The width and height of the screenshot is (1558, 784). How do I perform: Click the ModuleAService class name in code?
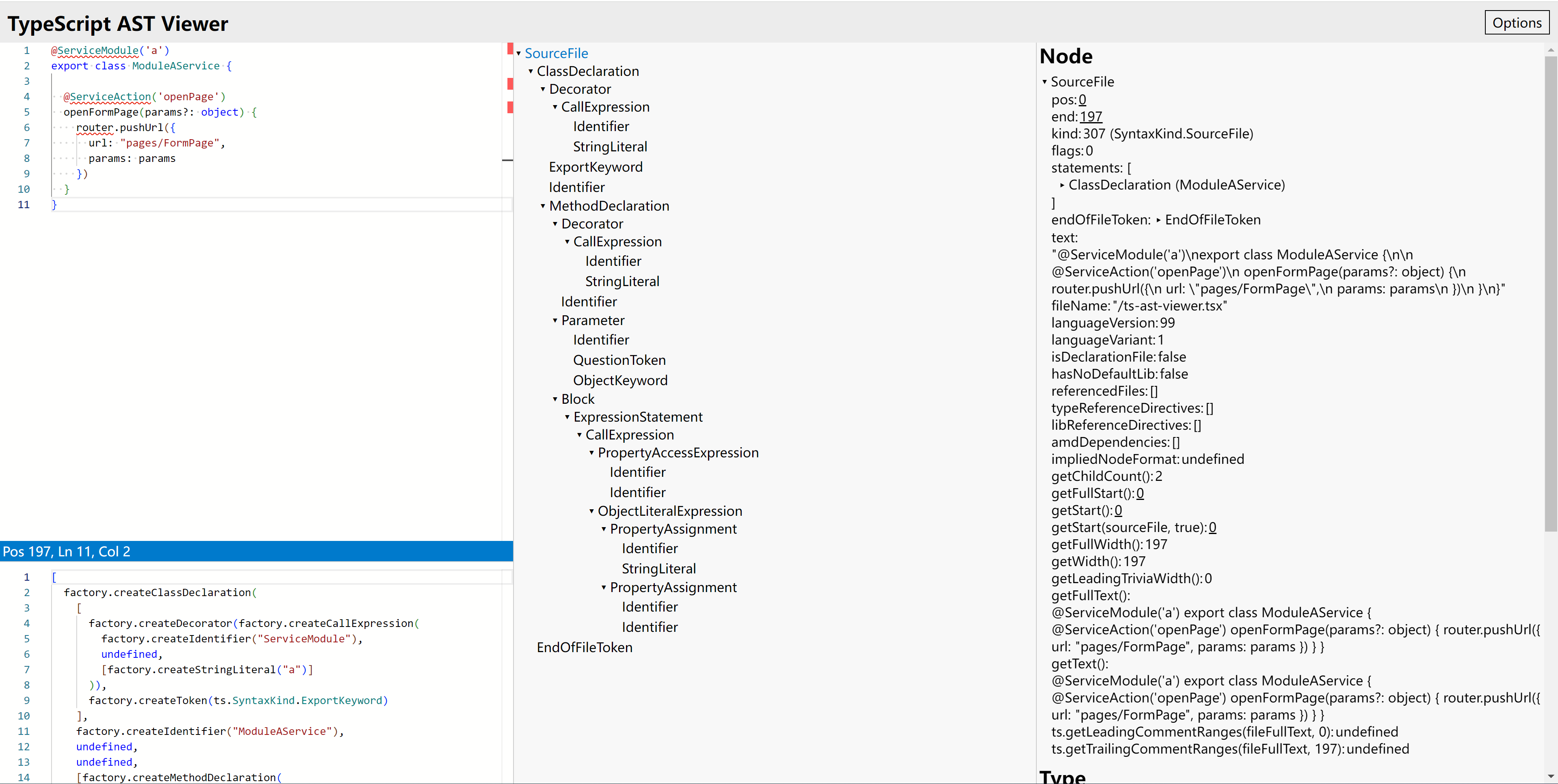pos(175,66)
